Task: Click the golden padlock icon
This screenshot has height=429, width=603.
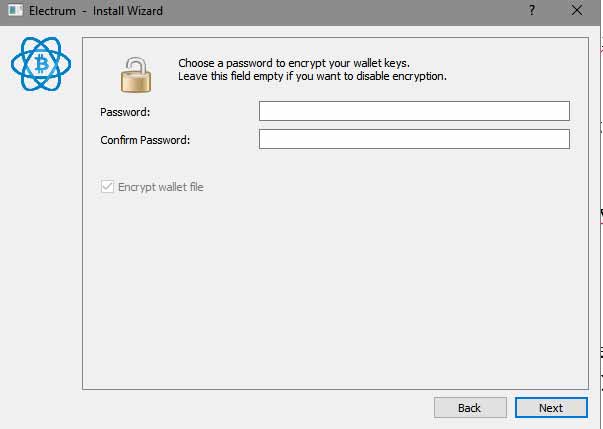Action: [136, 75]
